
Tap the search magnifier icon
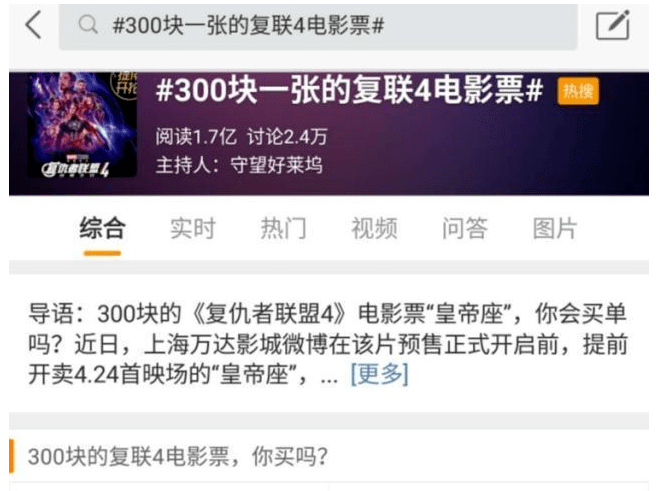click(88, 24)
